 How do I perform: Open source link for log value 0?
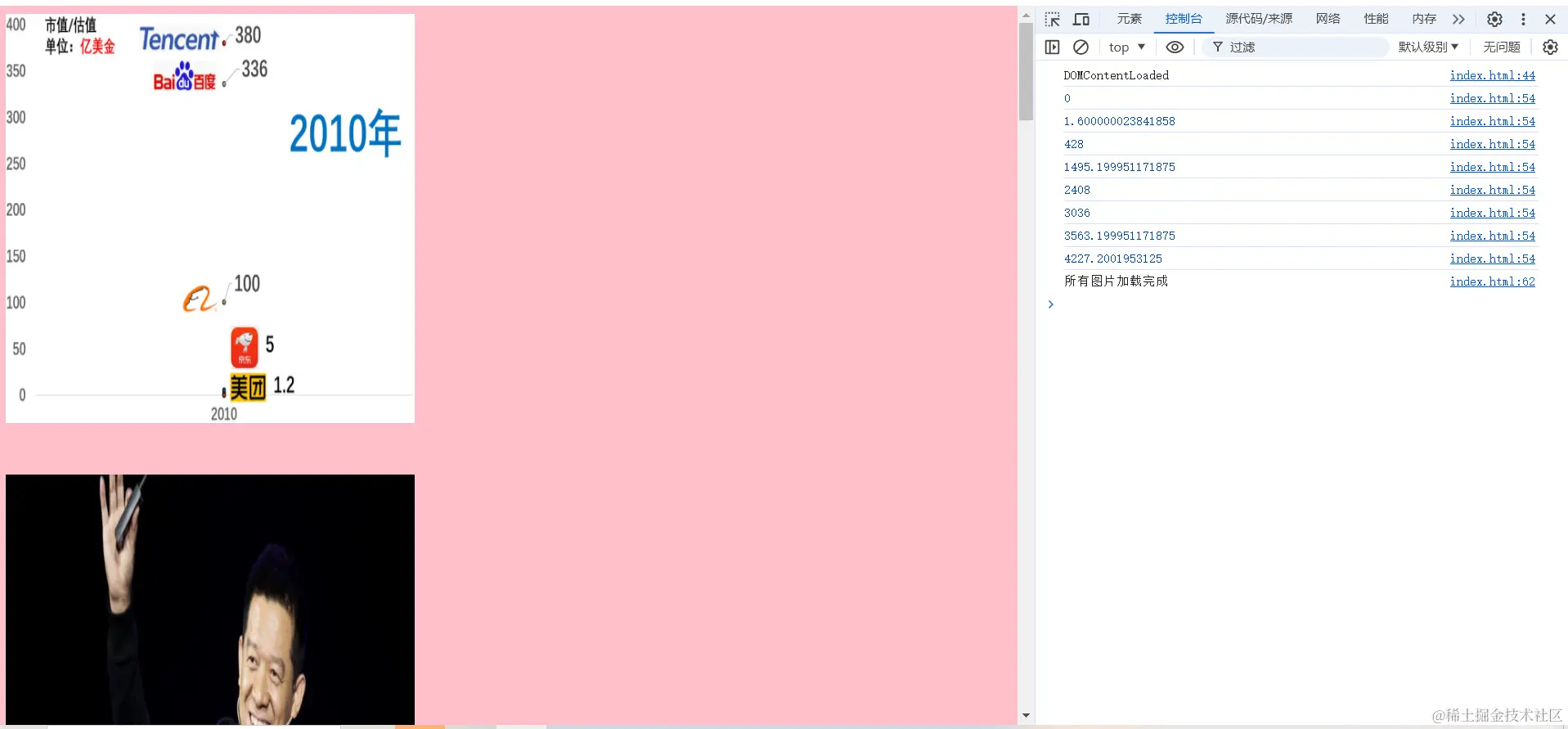click(1493, 98)
